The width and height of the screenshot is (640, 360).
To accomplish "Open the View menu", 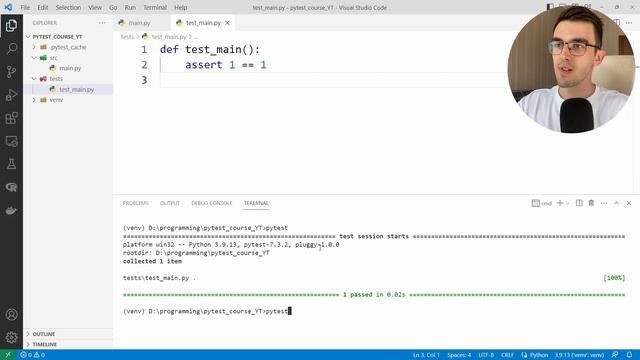I will pyautogui.click(x=95, y=7).
